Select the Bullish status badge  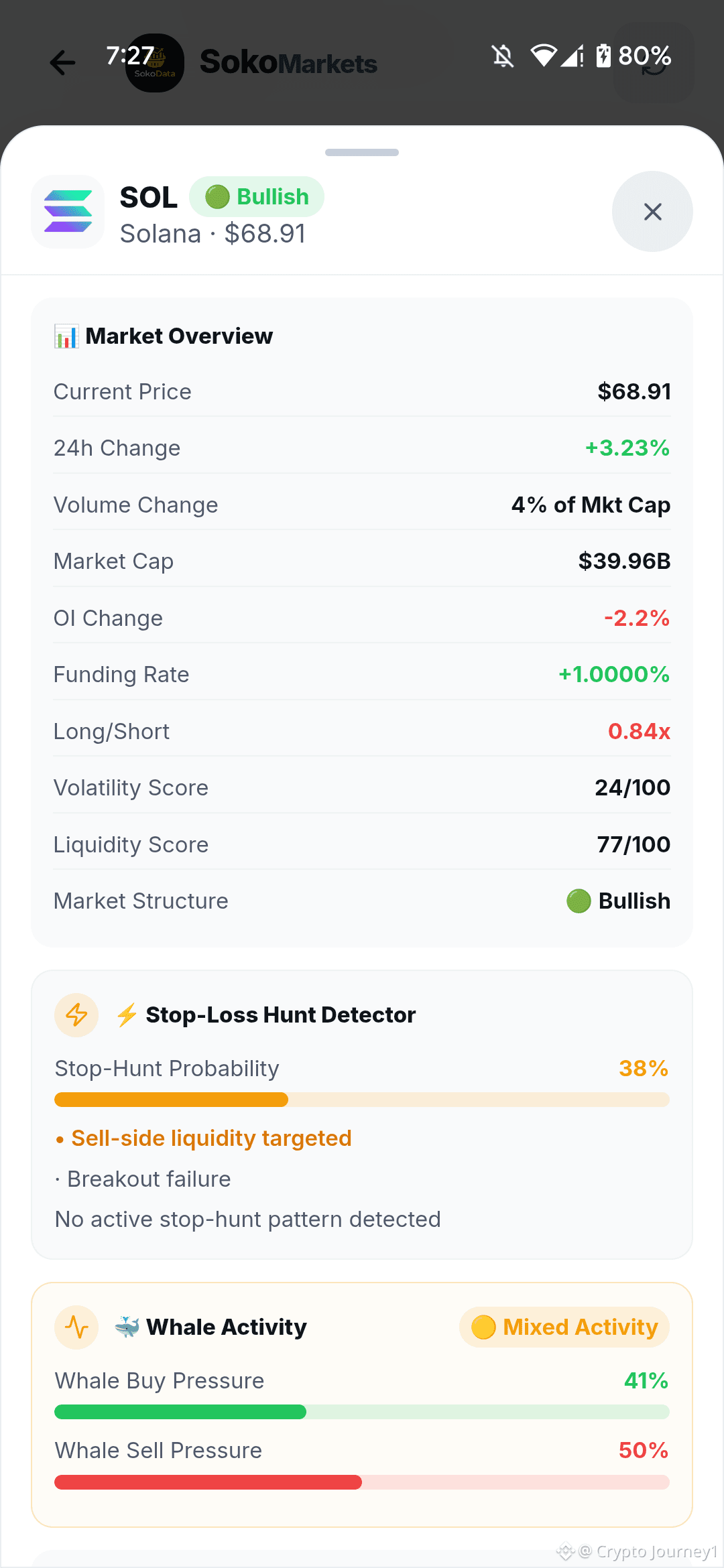click(x=257, y=197)
